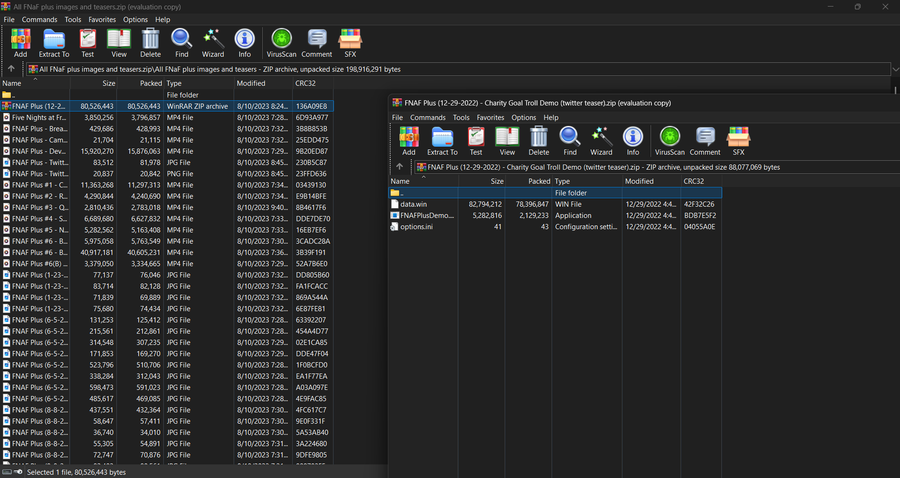Select FNAF Plus #1 - C... file
900x478 pixels.
(166, 185)
